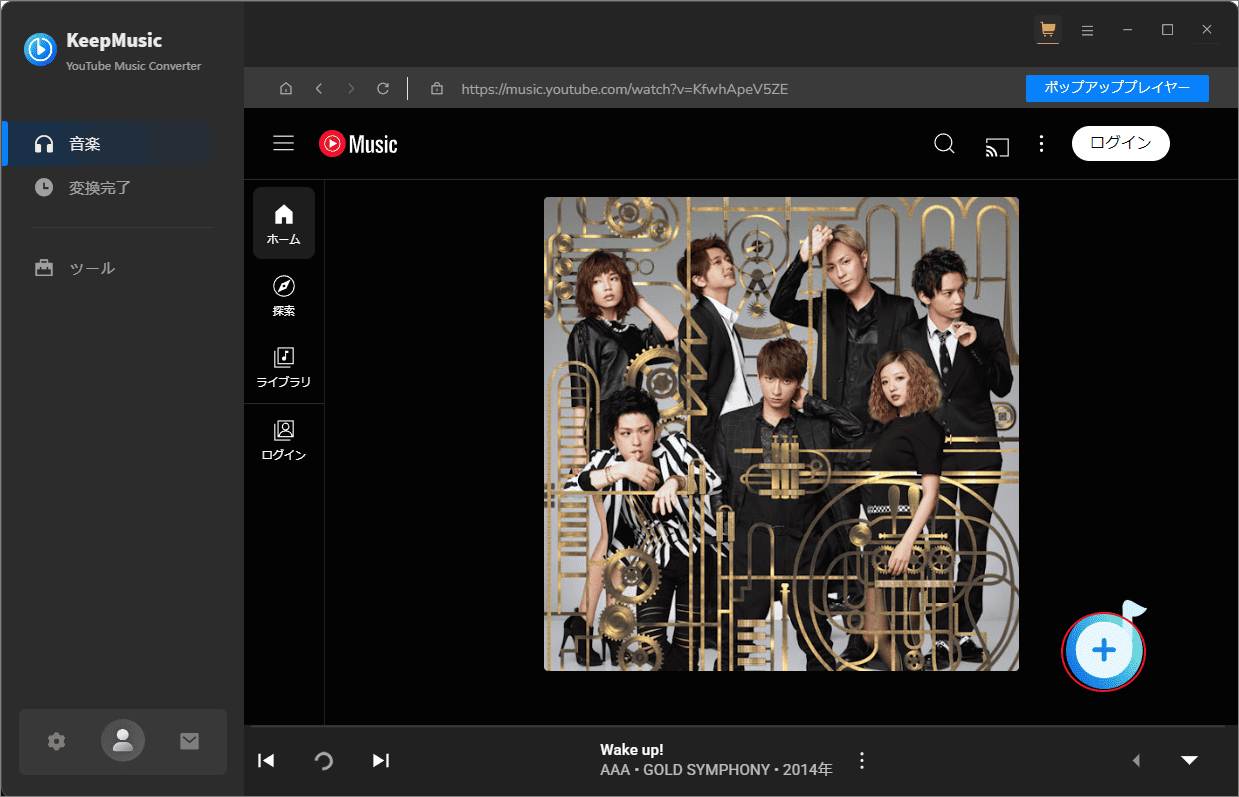This screenshot has height=797, width=1239.
Task: Skip to the next track
Action: (380, 760)
